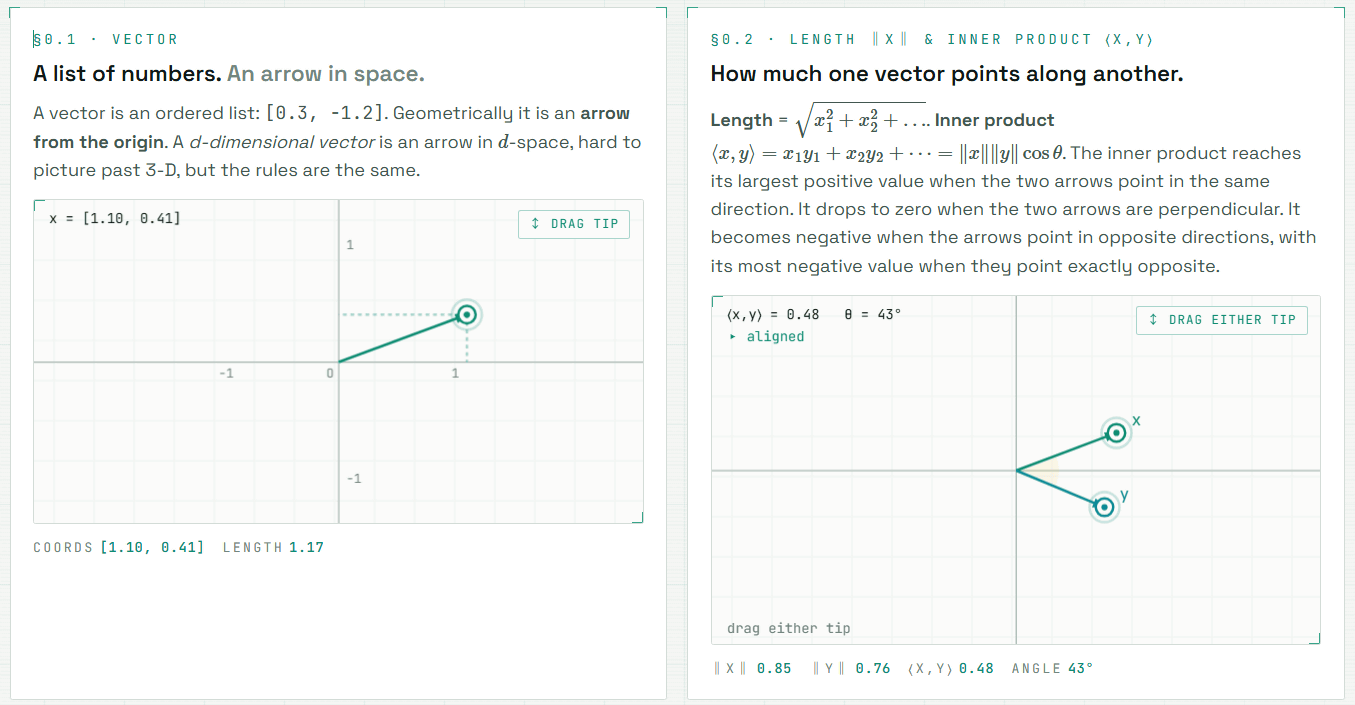Click the triangle marker beside "aligned"

click(x=733, y=337)
